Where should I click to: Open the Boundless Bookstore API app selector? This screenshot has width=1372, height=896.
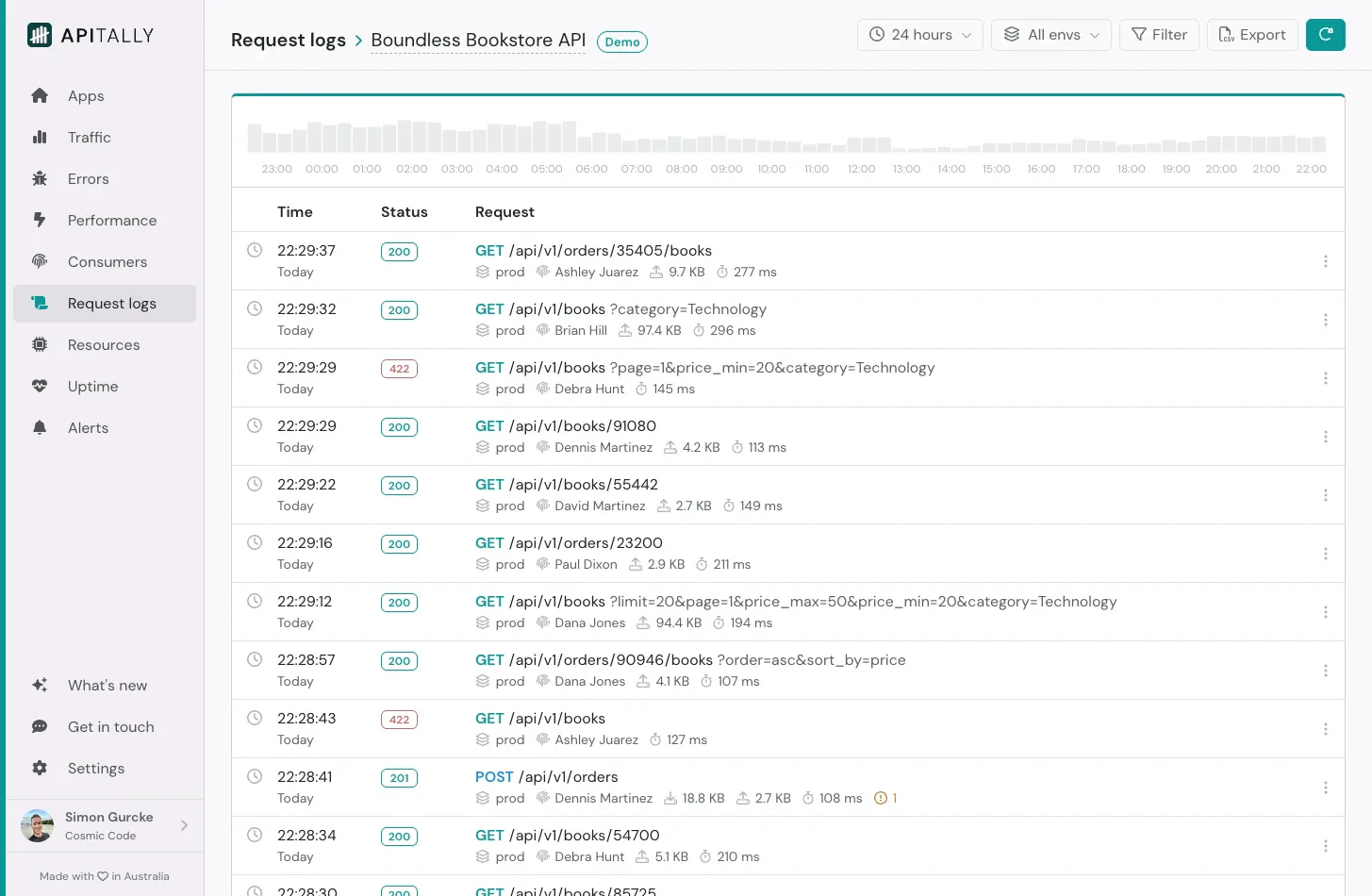(478, 41)
